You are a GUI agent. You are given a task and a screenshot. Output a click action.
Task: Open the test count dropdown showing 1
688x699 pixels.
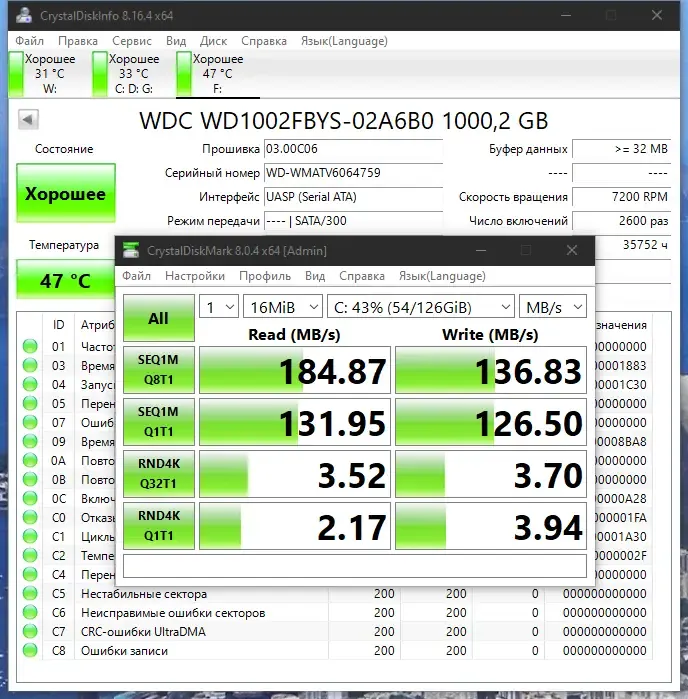(218, 307)
